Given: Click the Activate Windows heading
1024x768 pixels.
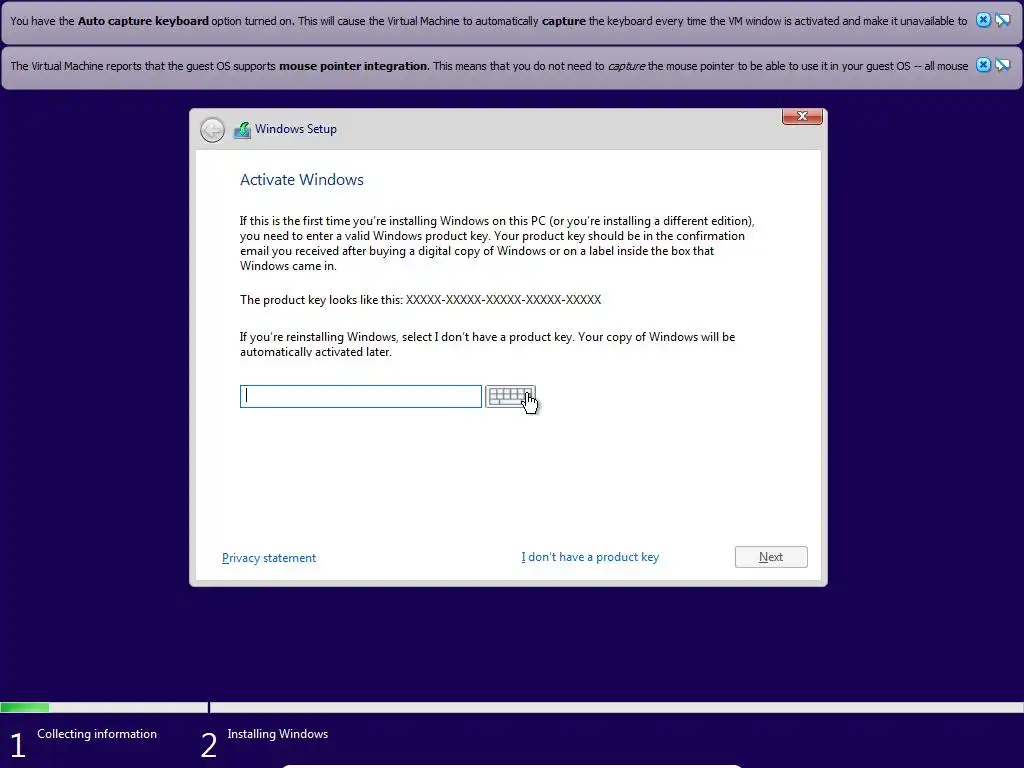Looking at the screenshot, I should coord(302,180).
